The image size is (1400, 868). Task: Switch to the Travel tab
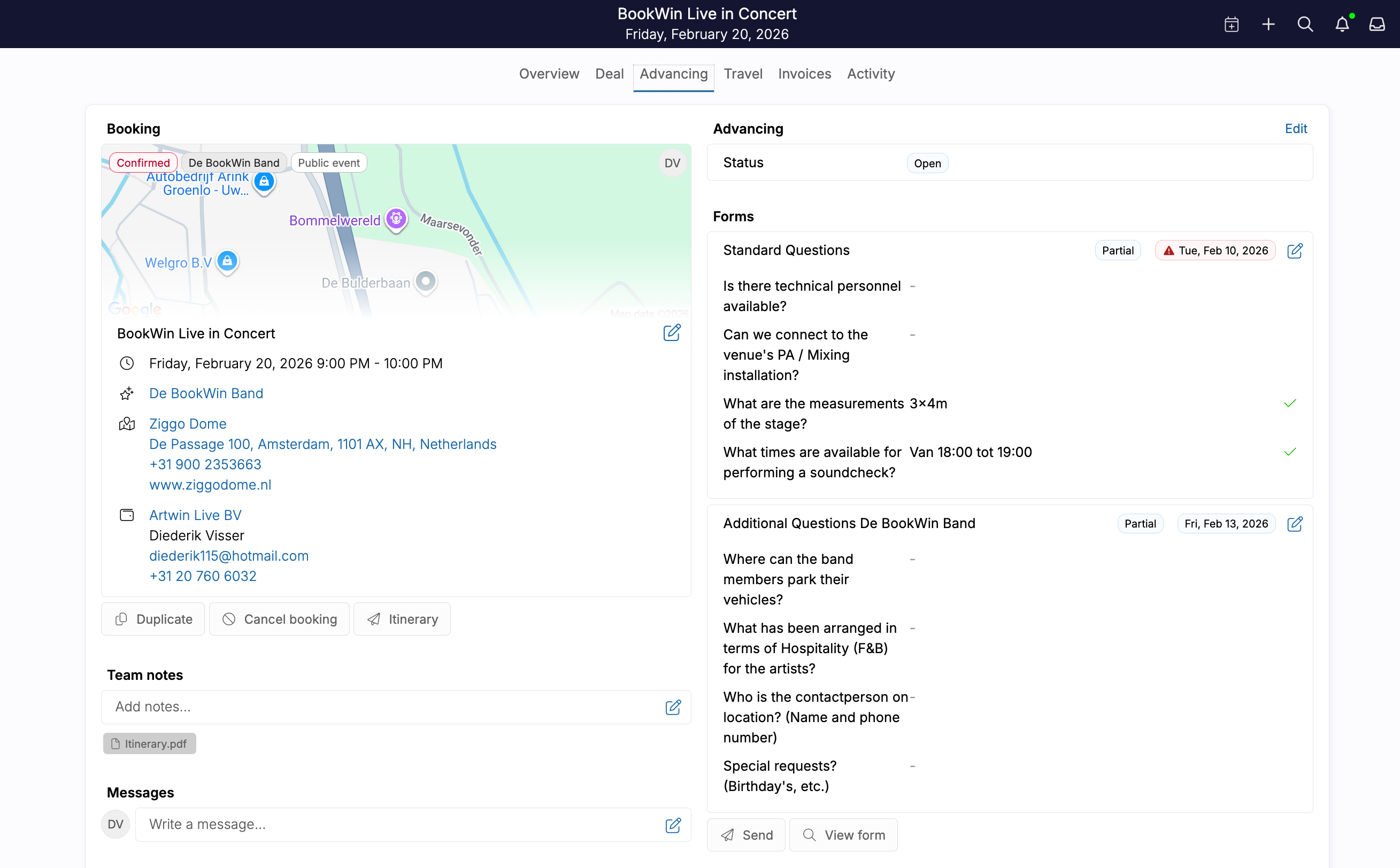[x=742, y=74]
